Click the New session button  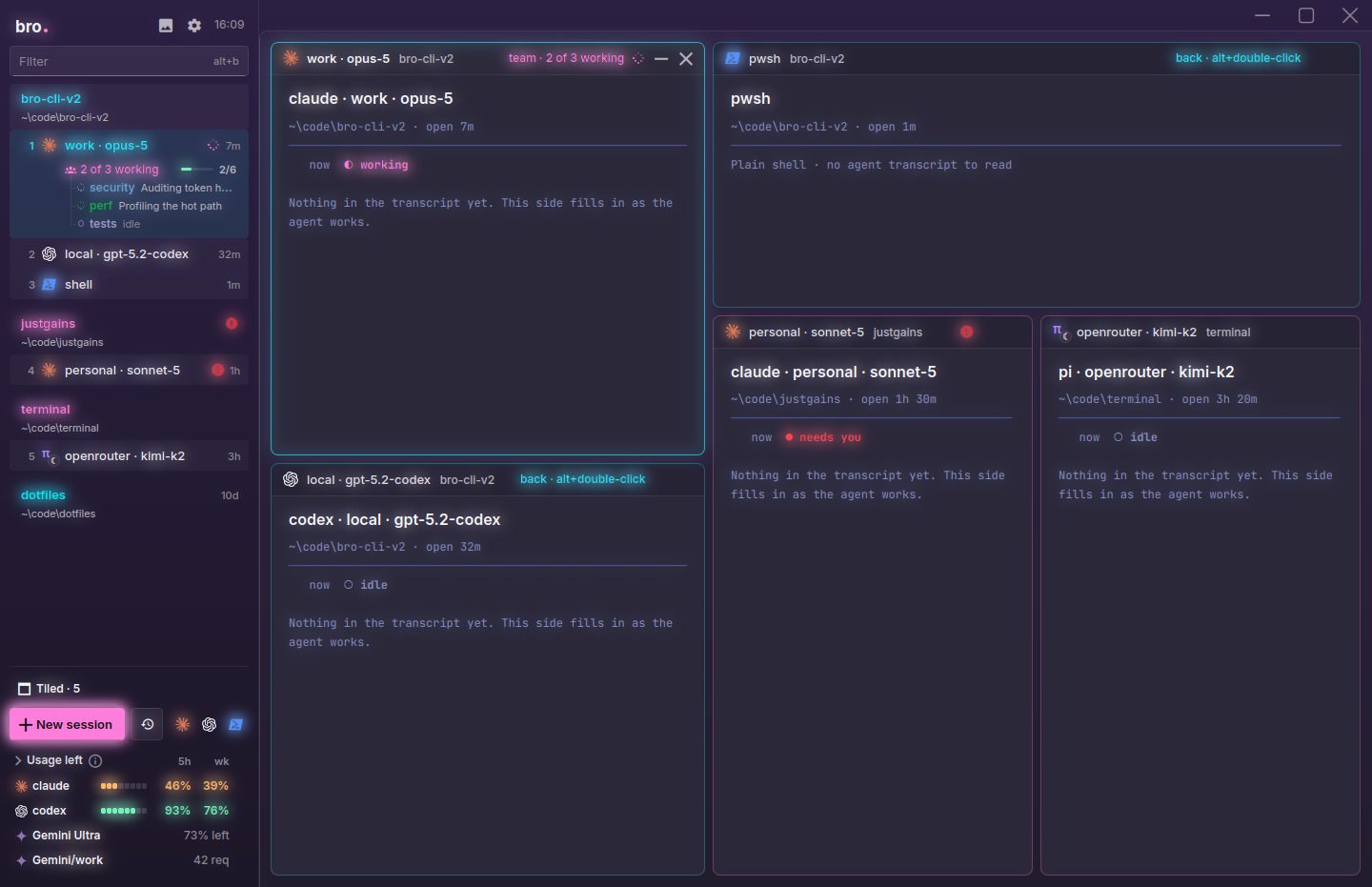[x=67, y=724]
